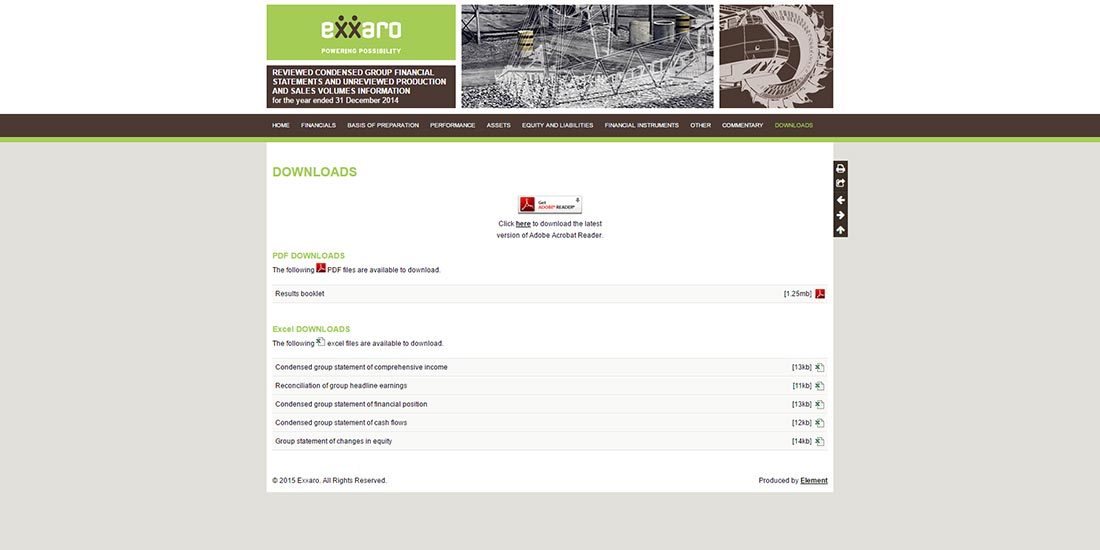The width and height of the screenshot is (1100, 550).
Task: Select the DOWNLOADS menu item
Action: (x=793, y=126)
